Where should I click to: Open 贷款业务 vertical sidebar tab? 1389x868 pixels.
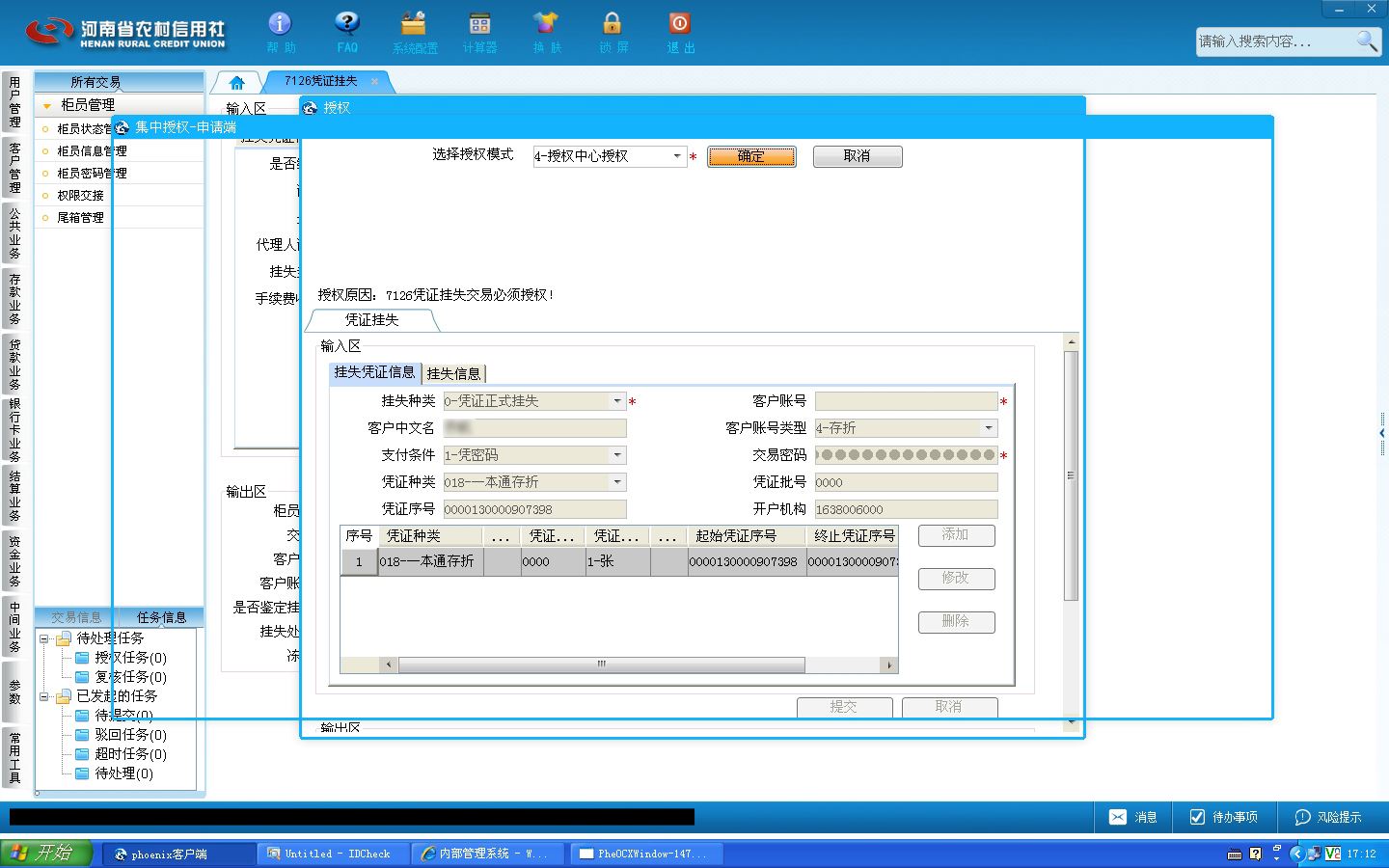coord(14,365)
